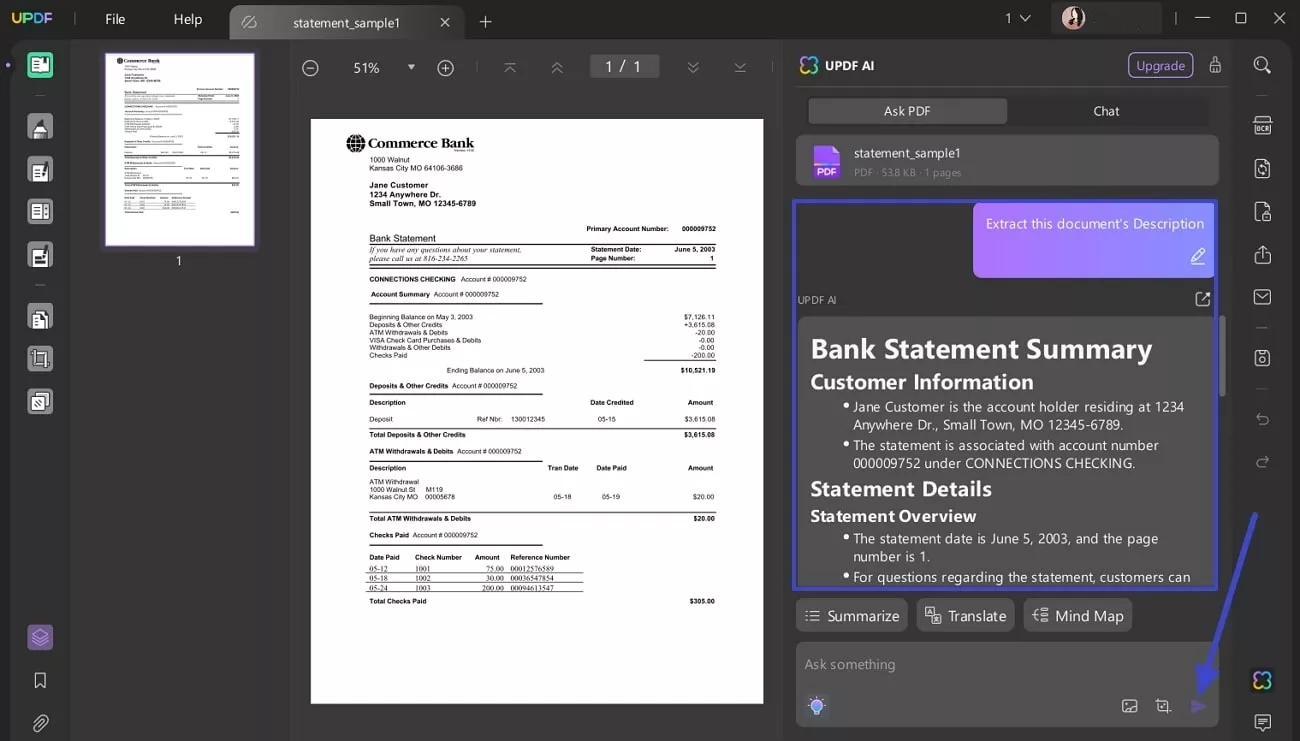This screenshot has height=741, width=1300.
Task: Switch to statement_sample1 tab
Action: pos(345,22)
